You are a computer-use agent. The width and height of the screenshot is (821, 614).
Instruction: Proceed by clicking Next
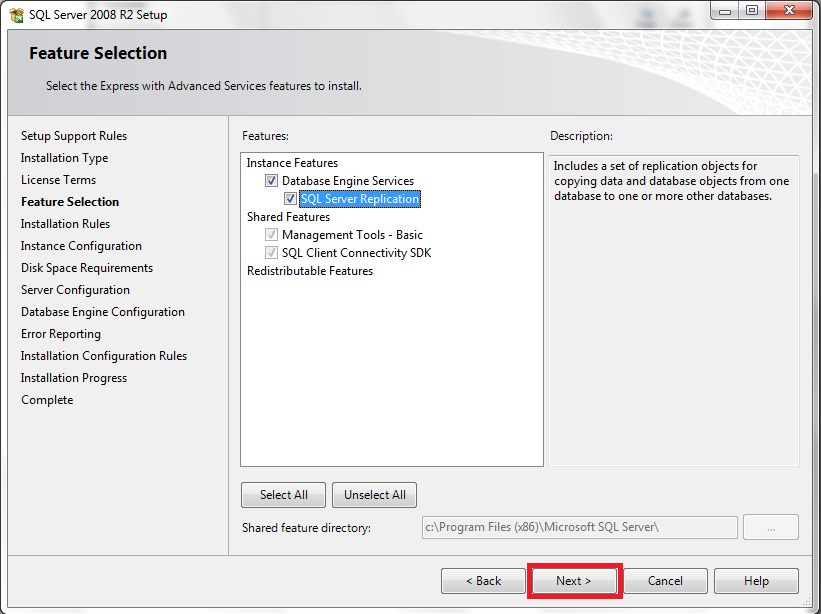click(574, 581)
